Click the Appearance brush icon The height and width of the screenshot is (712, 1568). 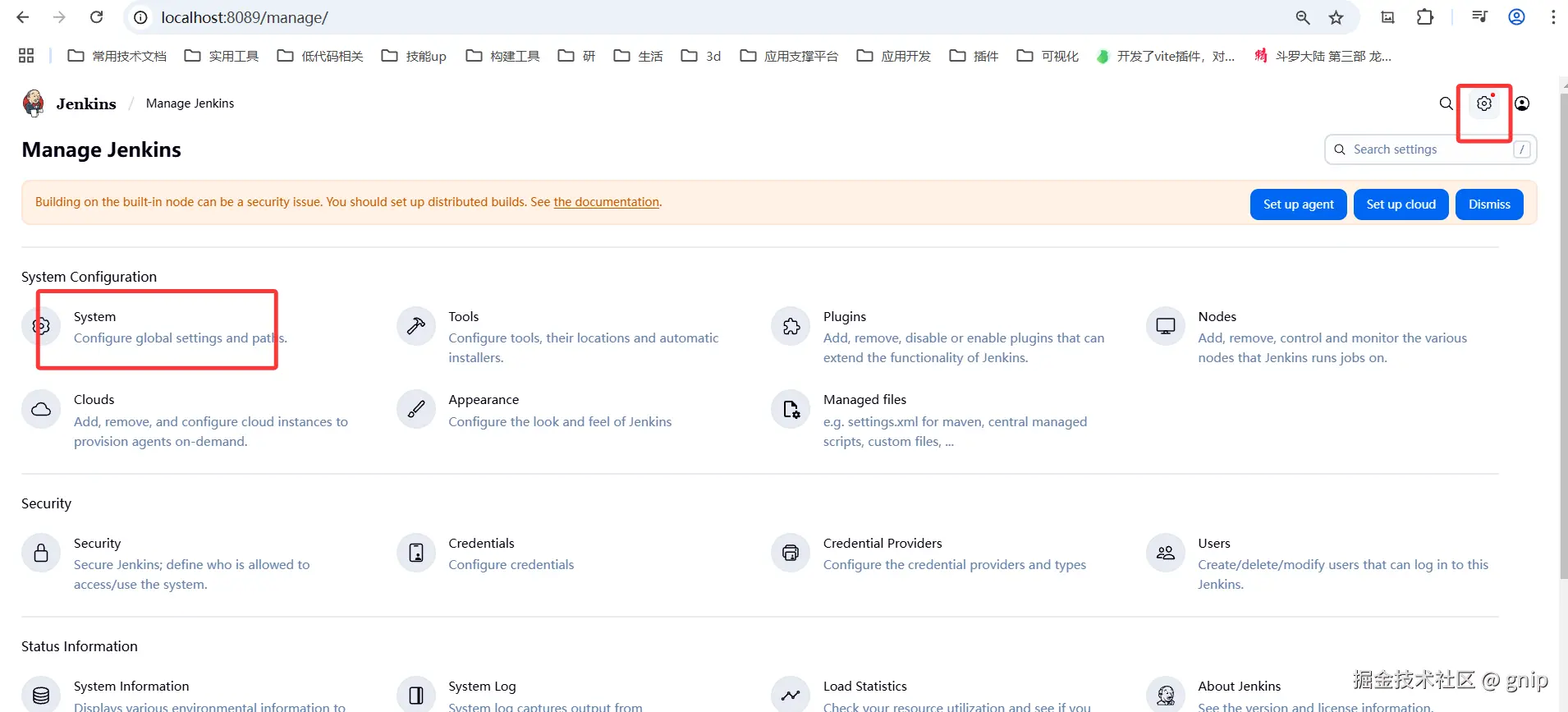click(x=416, y=409)
